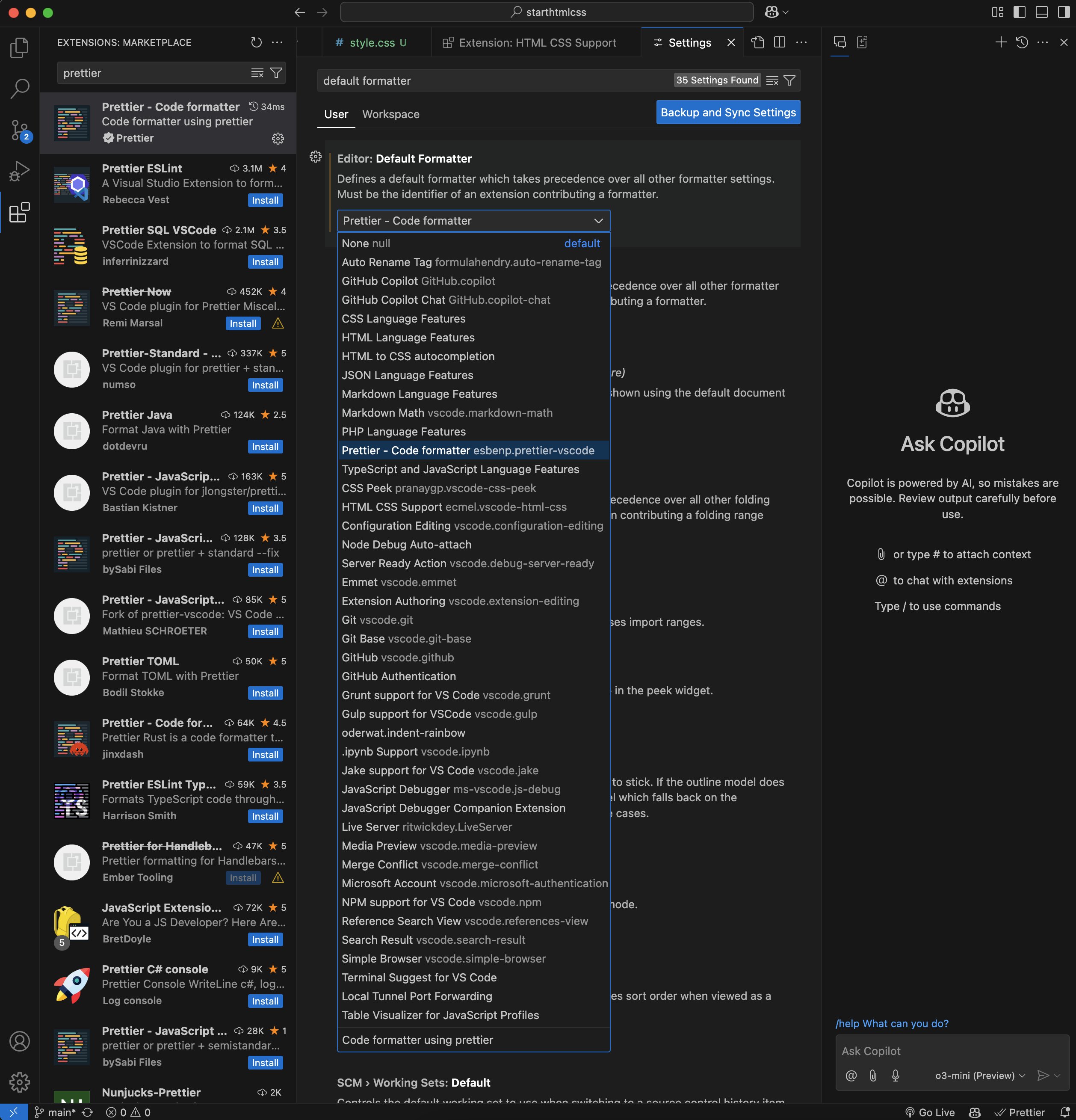Viewport: 1076px width, 1120px height.
Task: Select HTML Language Features option in list
Action: 408,337
